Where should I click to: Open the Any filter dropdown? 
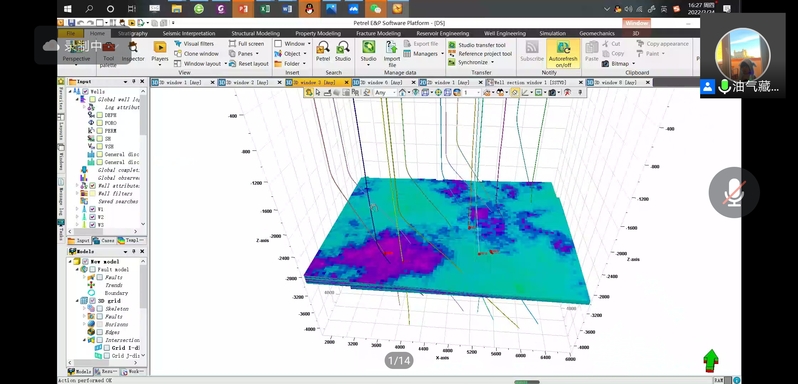tap(385, 93)
